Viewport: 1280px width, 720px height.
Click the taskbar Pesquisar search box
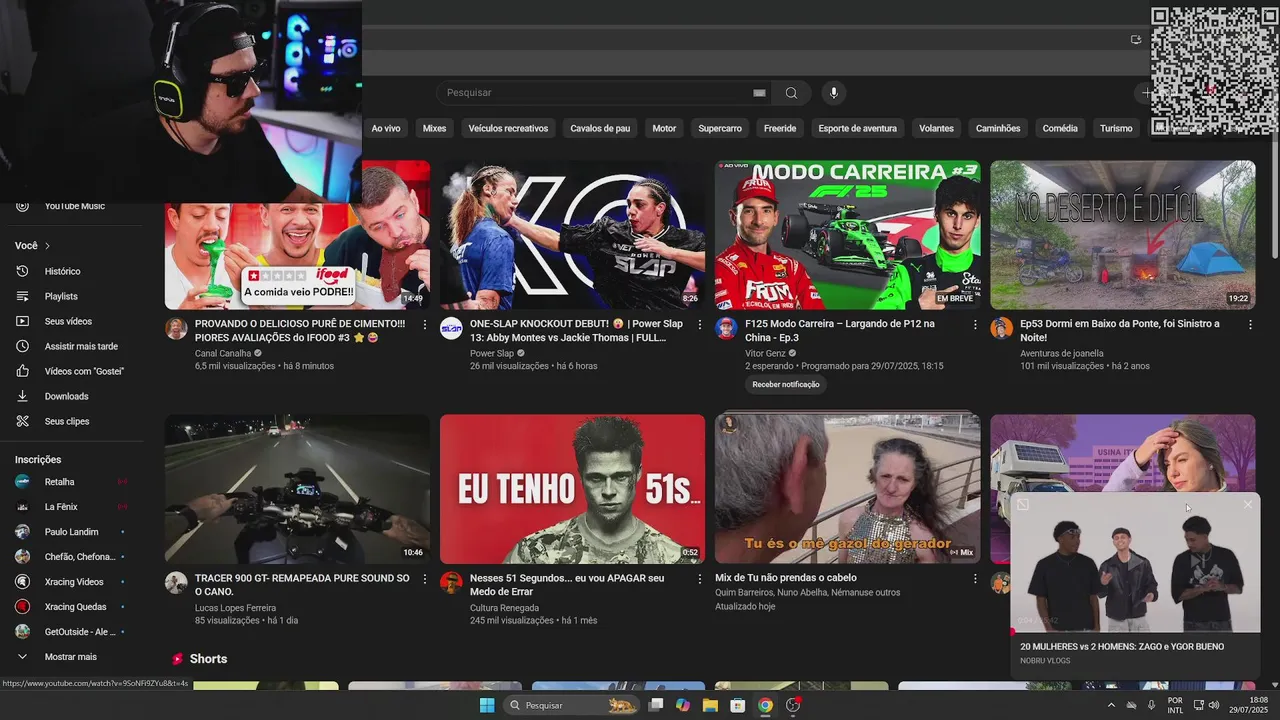(571, 705)
